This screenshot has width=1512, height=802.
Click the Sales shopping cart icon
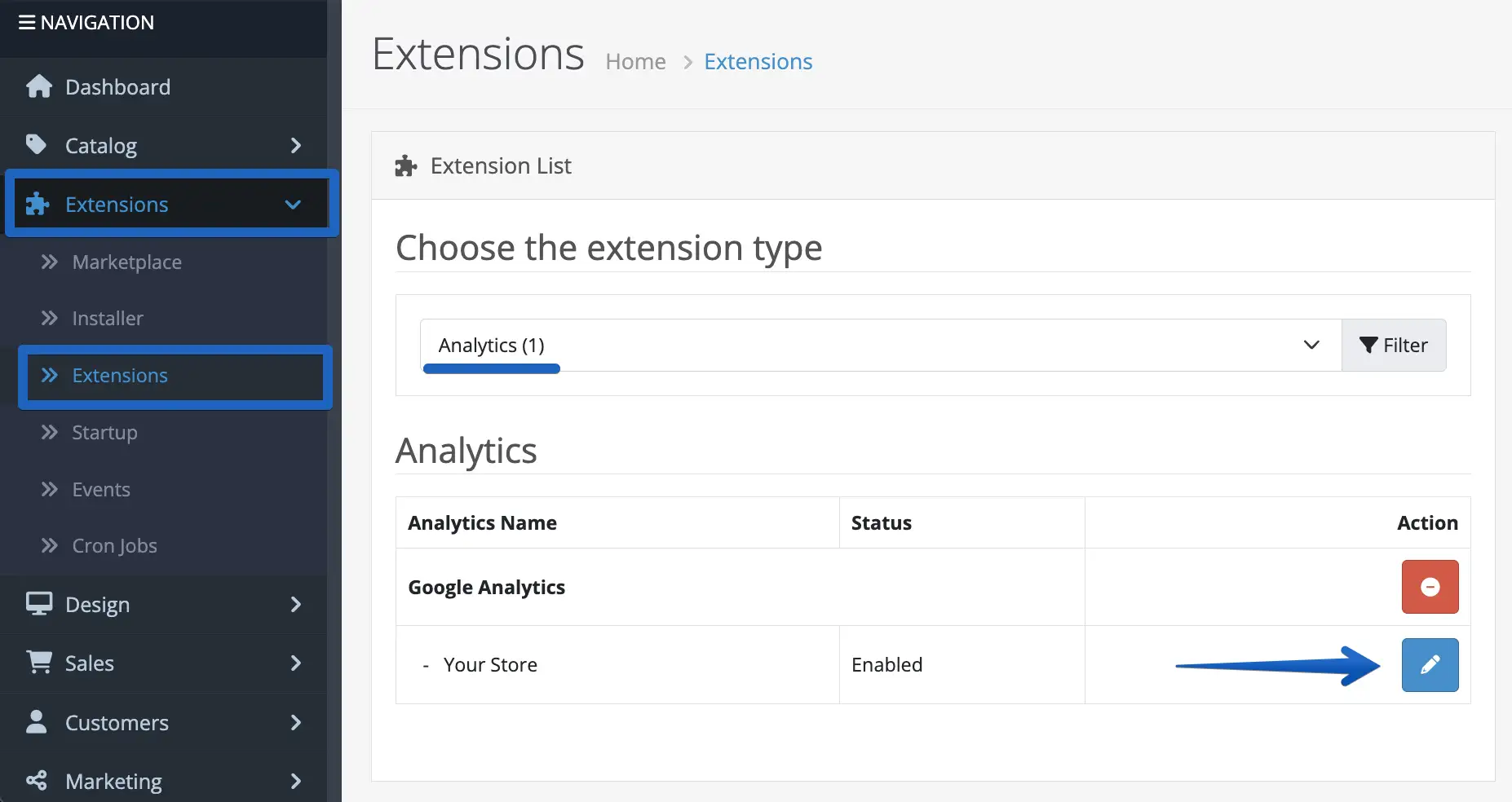coord(38,663)
